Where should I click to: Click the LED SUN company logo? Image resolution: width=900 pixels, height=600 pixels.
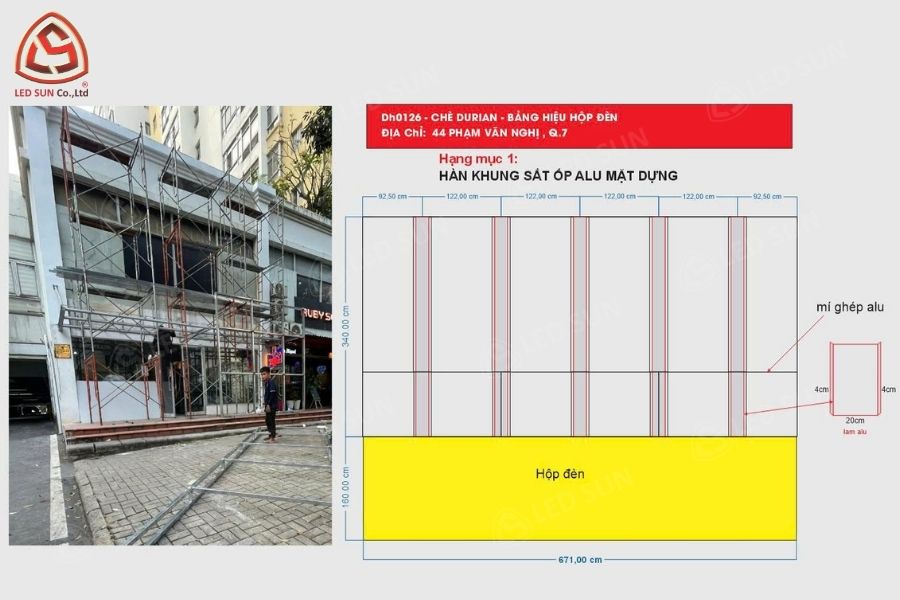51,47
